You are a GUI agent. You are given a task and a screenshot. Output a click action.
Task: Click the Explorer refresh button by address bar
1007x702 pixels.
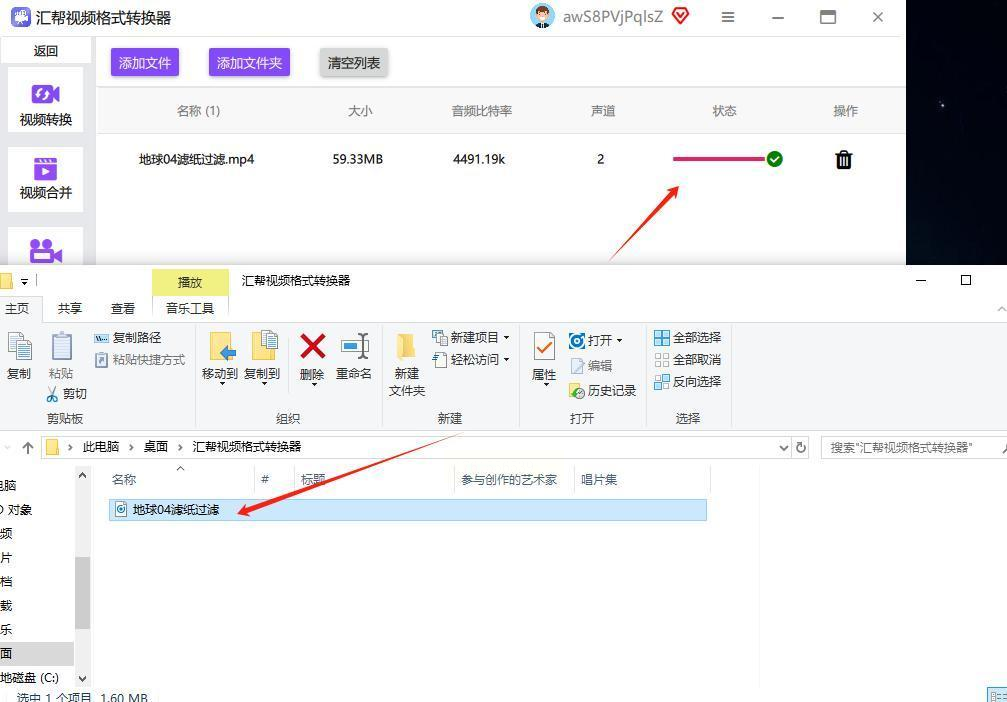pos(801,447)
